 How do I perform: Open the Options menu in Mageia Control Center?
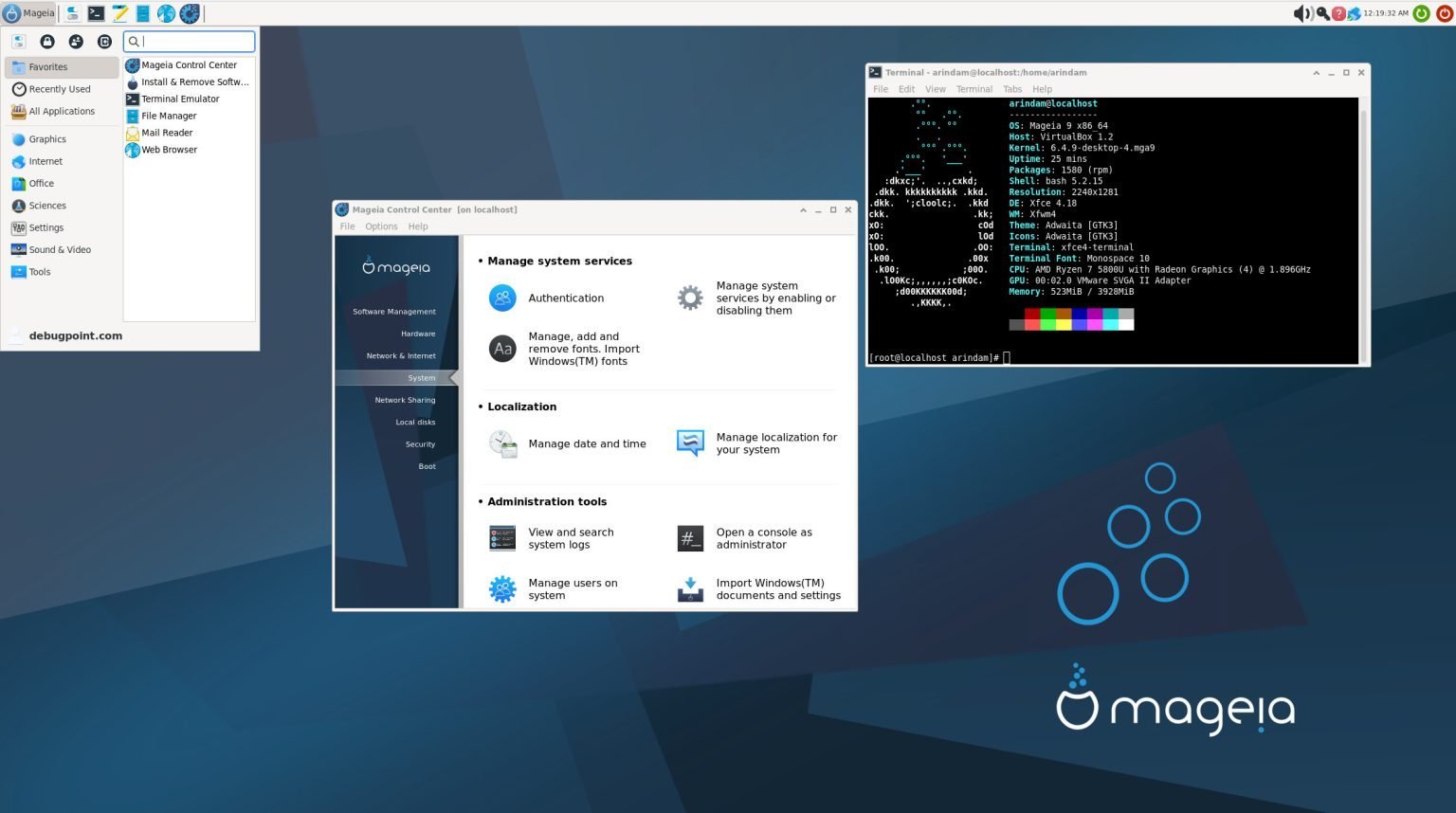(381, 226)
